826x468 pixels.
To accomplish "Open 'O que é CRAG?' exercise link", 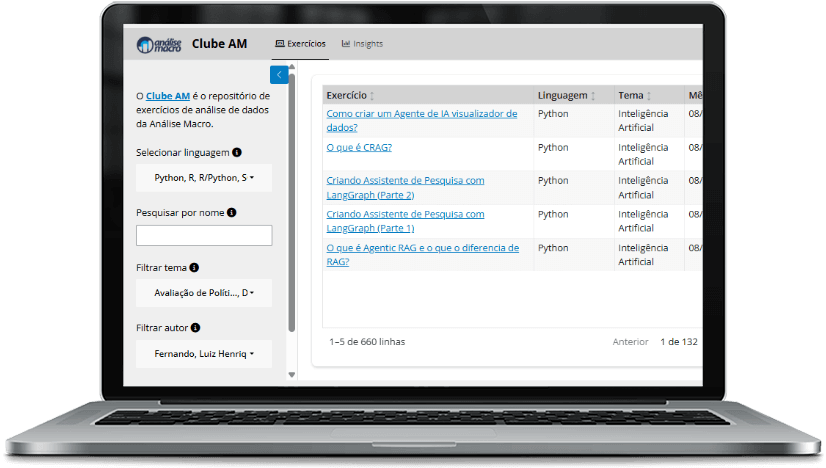I will pyautogui.click(x=359, y=148).
